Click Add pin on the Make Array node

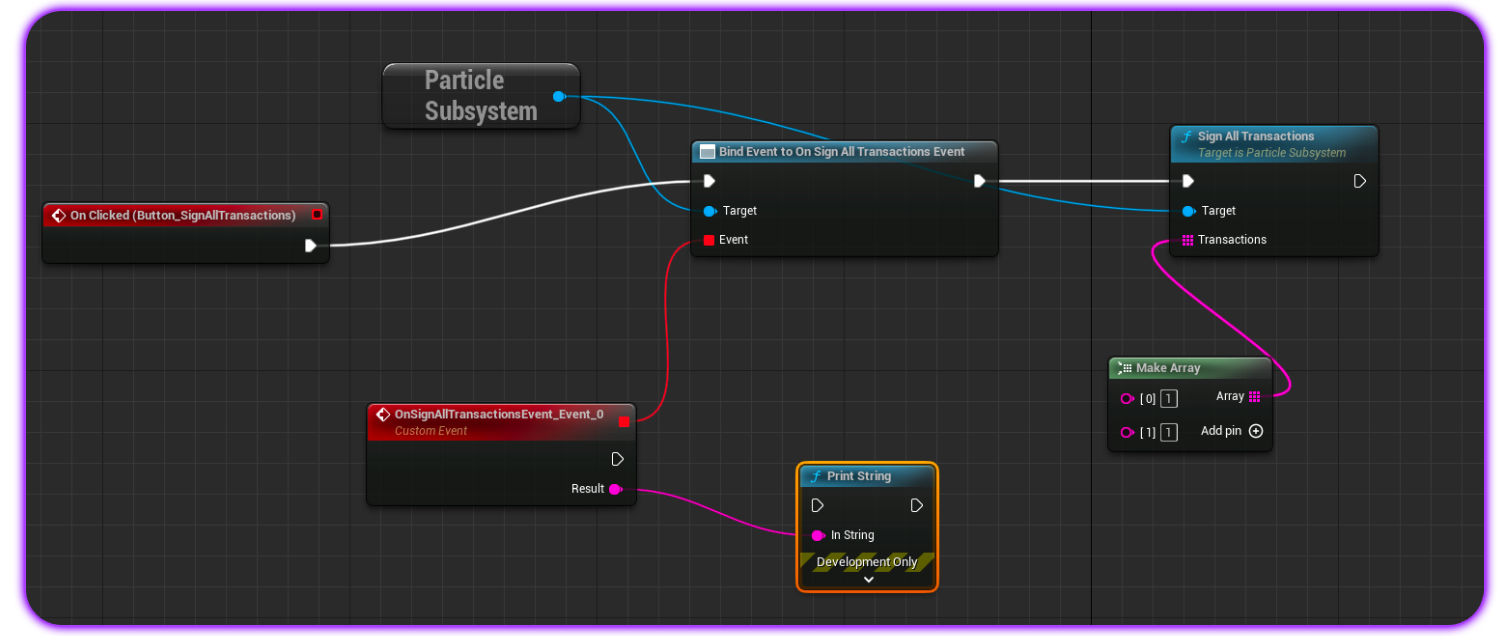click(x=1256, y=431)
